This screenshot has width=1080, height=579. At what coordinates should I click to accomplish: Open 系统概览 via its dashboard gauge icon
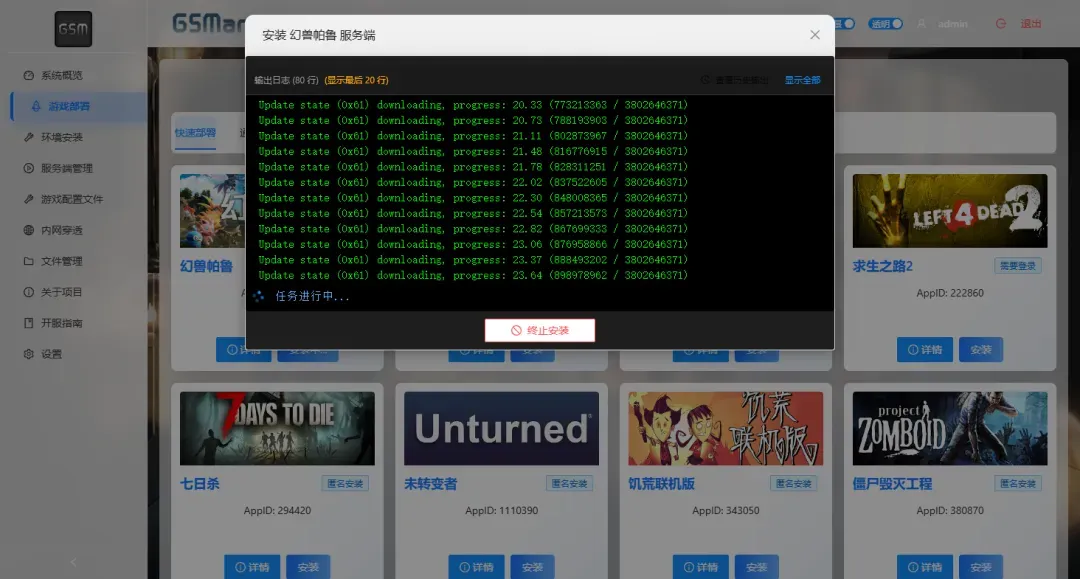pos(28,75)
